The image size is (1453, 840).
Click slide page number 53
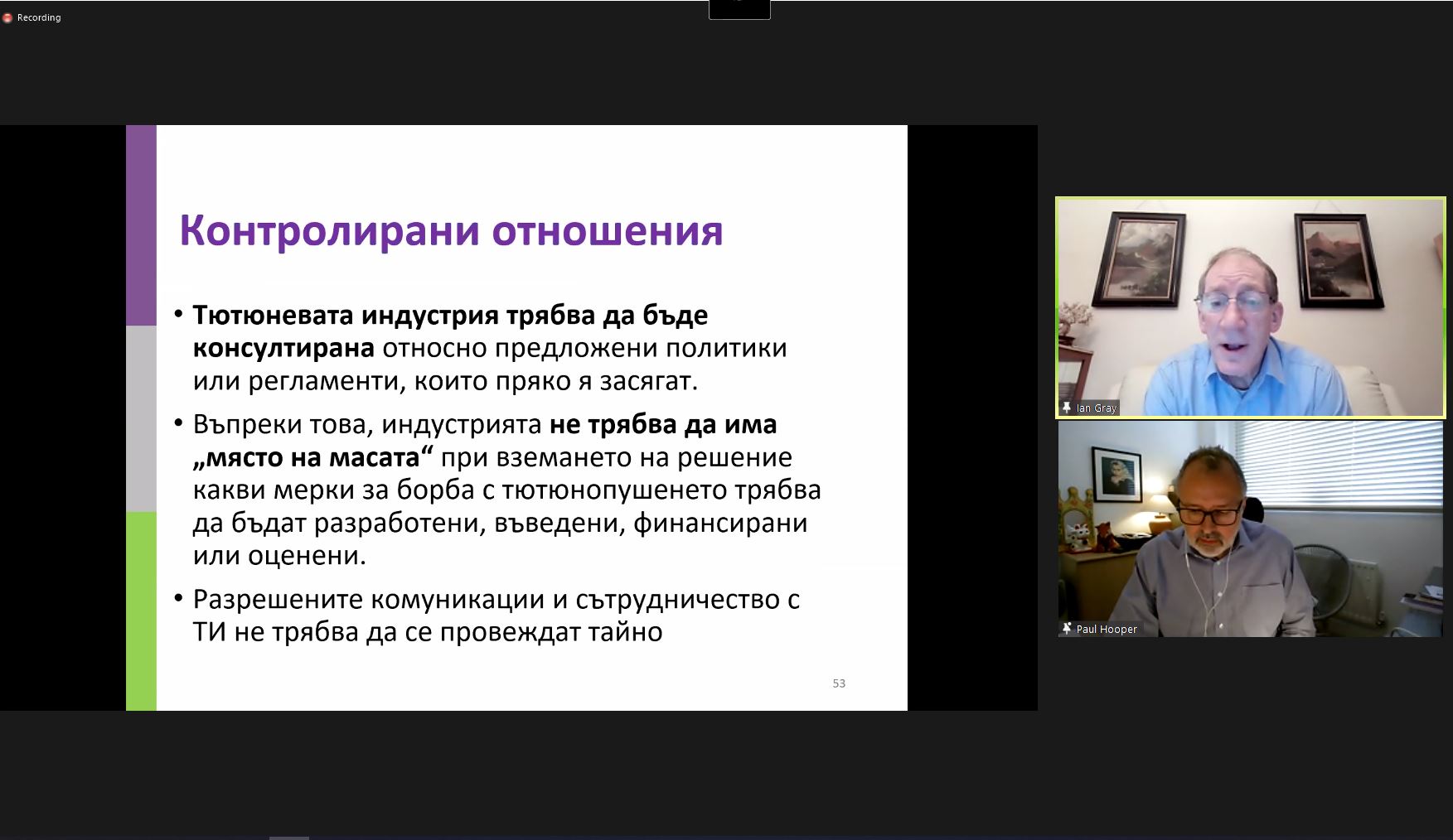point(839,683)
